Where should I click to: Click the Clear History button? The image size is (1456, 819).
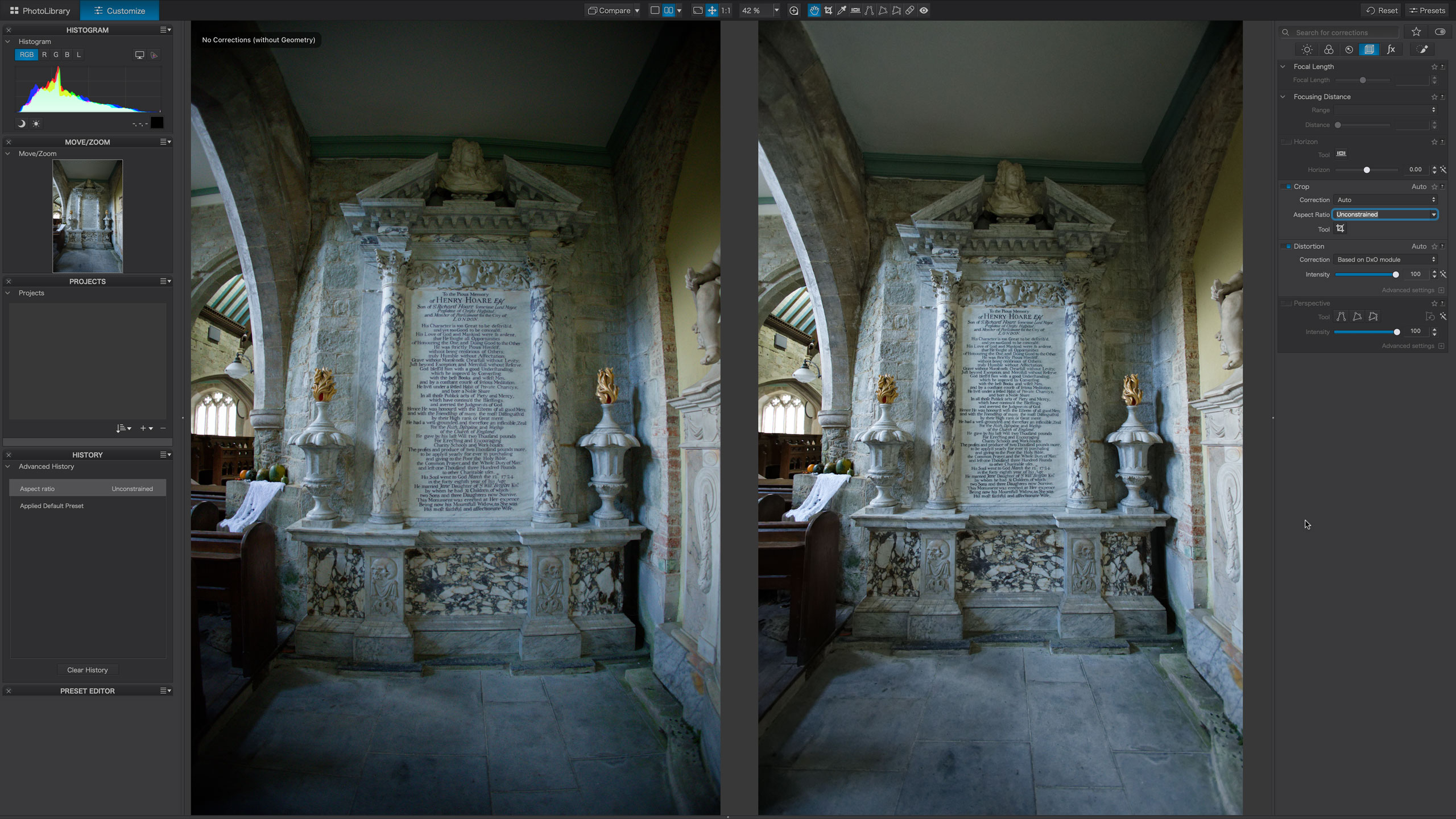point(87,670)
